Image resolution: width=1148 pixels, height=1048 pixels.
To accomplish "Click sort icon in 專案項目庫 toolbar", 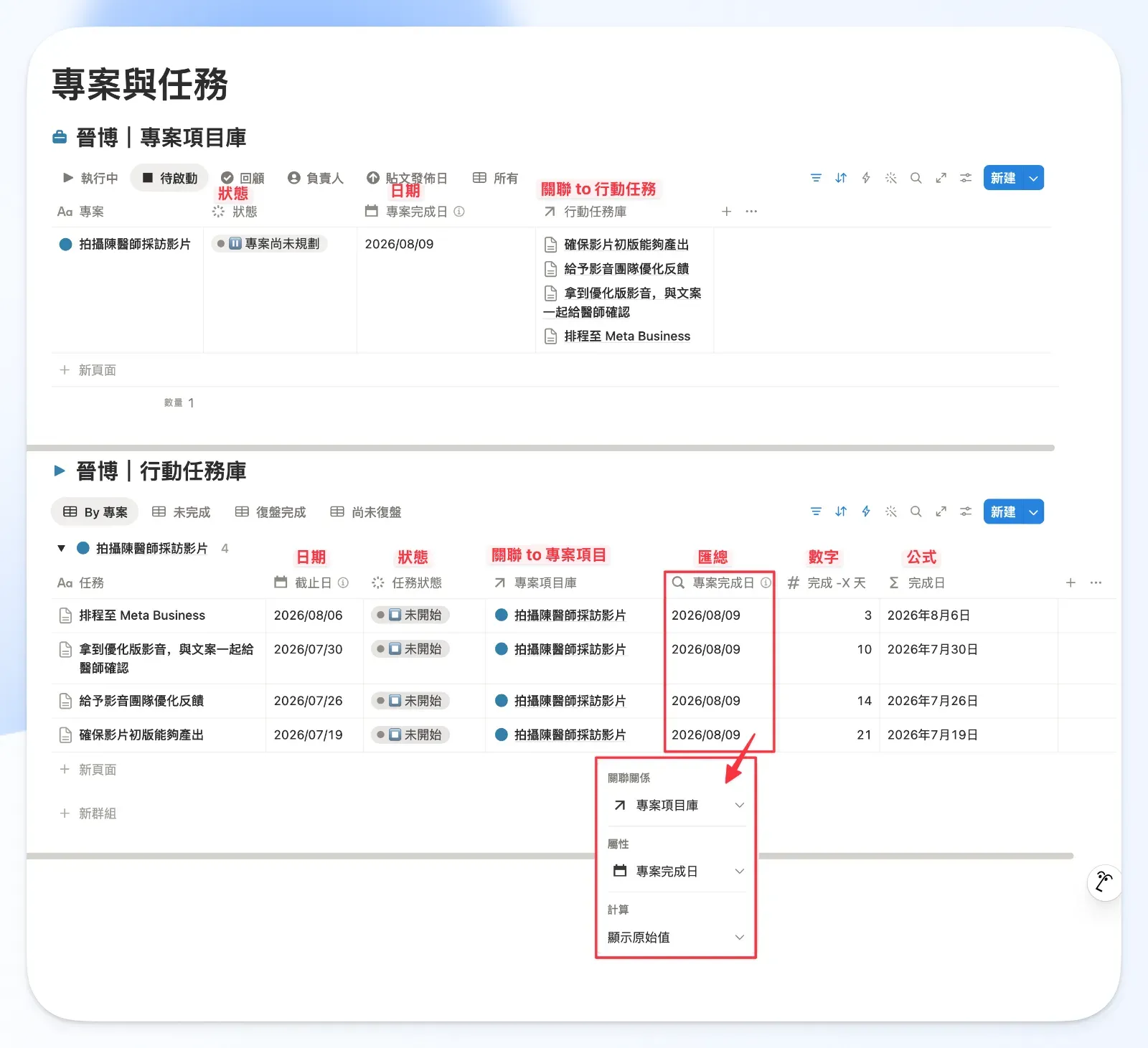I will [x=841, y=178].
